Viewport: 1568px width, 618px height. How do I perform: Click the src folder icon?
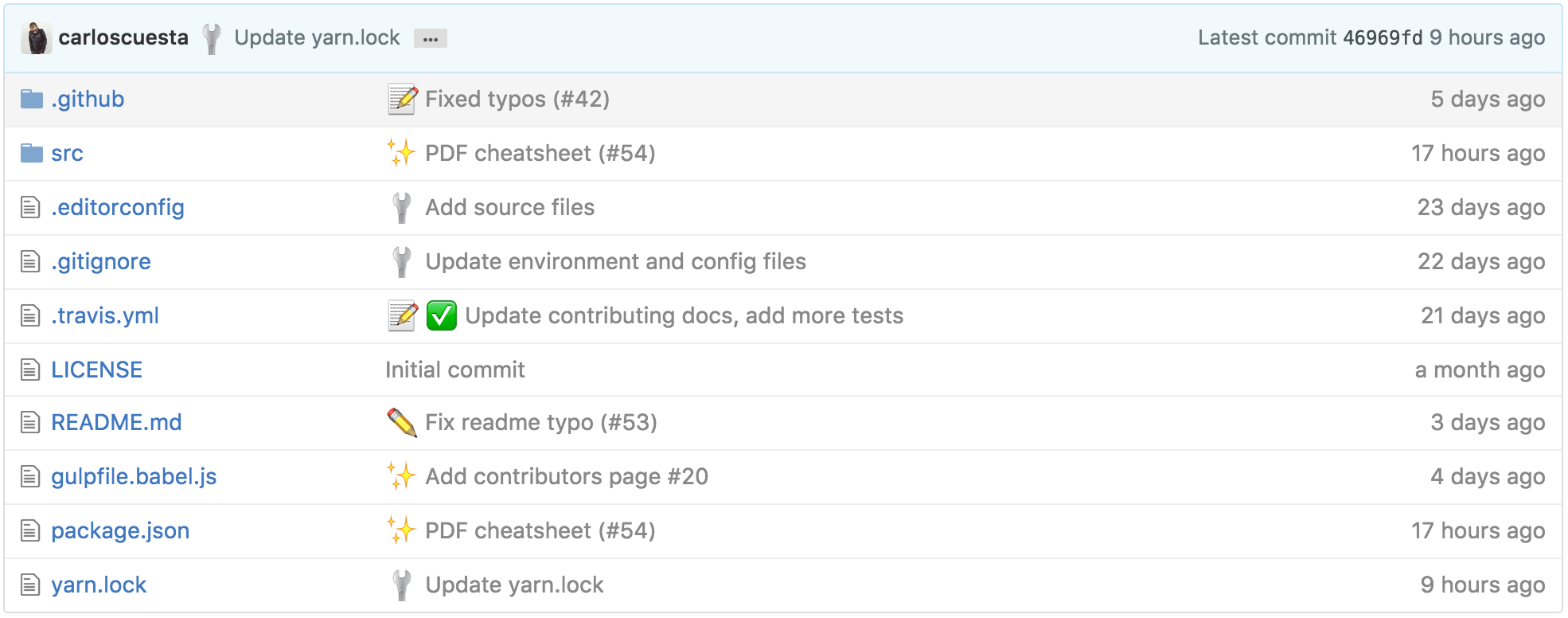point(31,153)
